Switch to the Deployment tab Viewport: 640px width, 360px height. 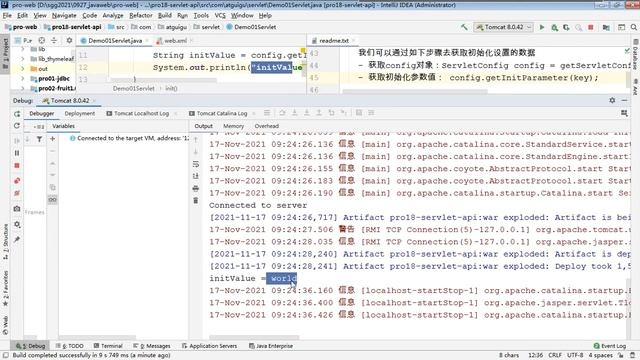click(x=80, y=113)
